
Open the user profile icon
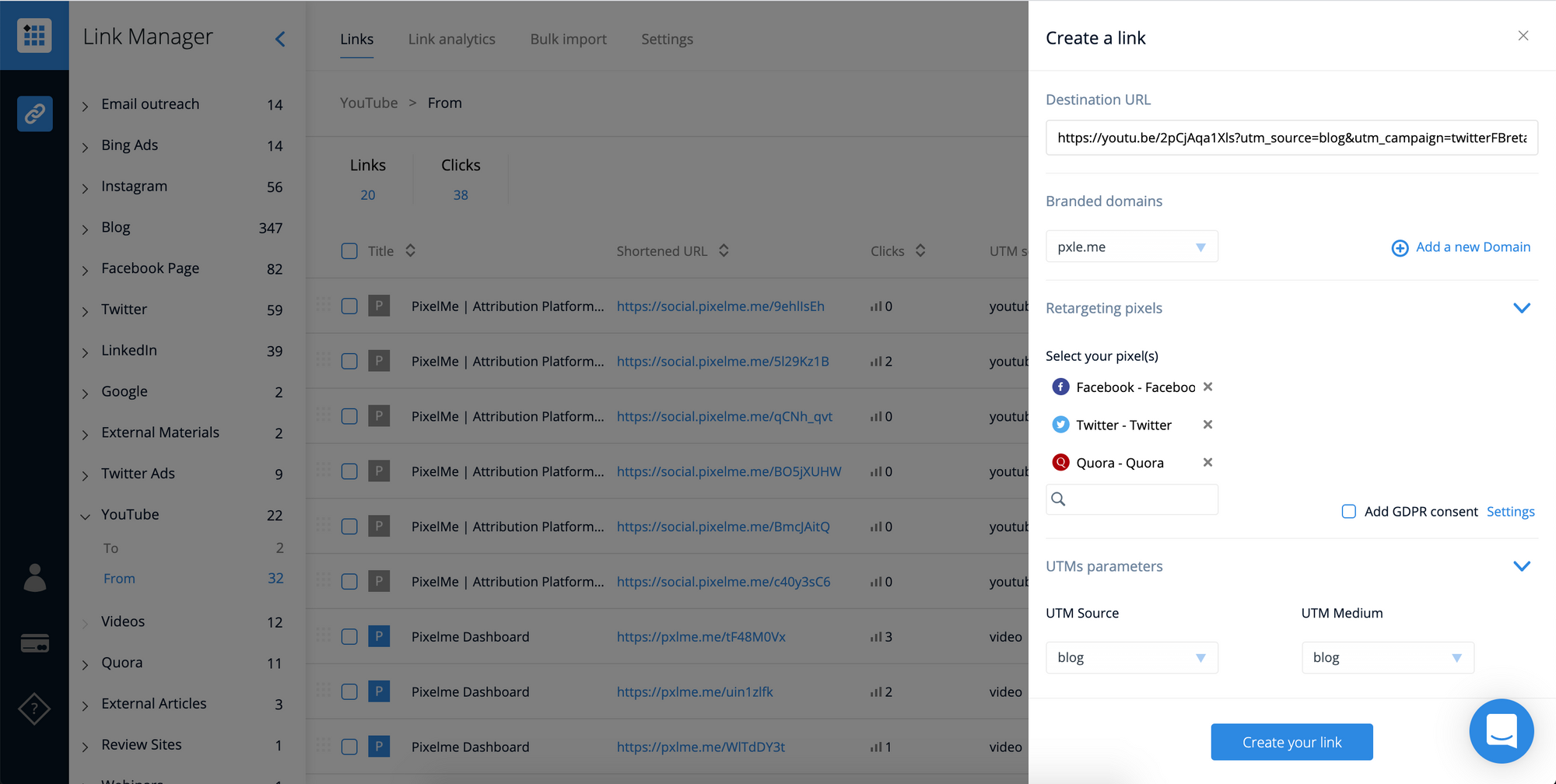pos(35,578)
